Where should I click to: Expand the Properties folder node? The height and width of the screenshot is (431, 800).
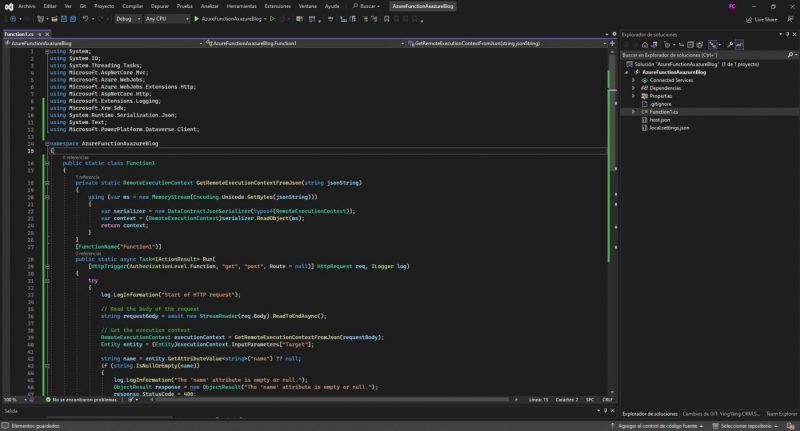coord(634,96)
